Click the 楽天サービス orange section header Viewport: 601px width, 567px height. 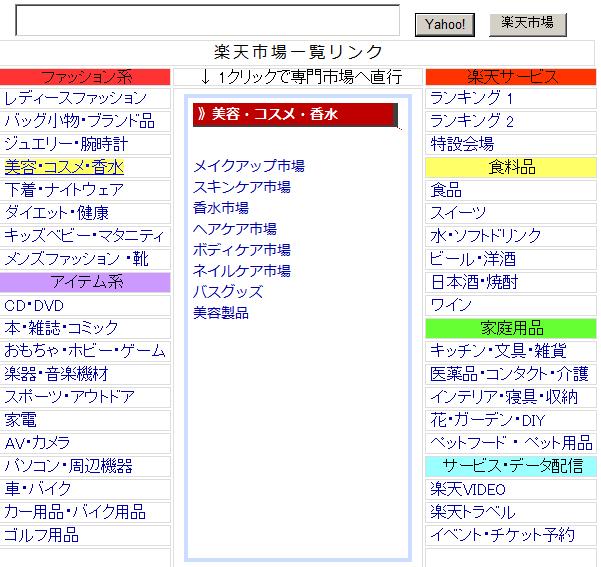(x=511, y=77)
